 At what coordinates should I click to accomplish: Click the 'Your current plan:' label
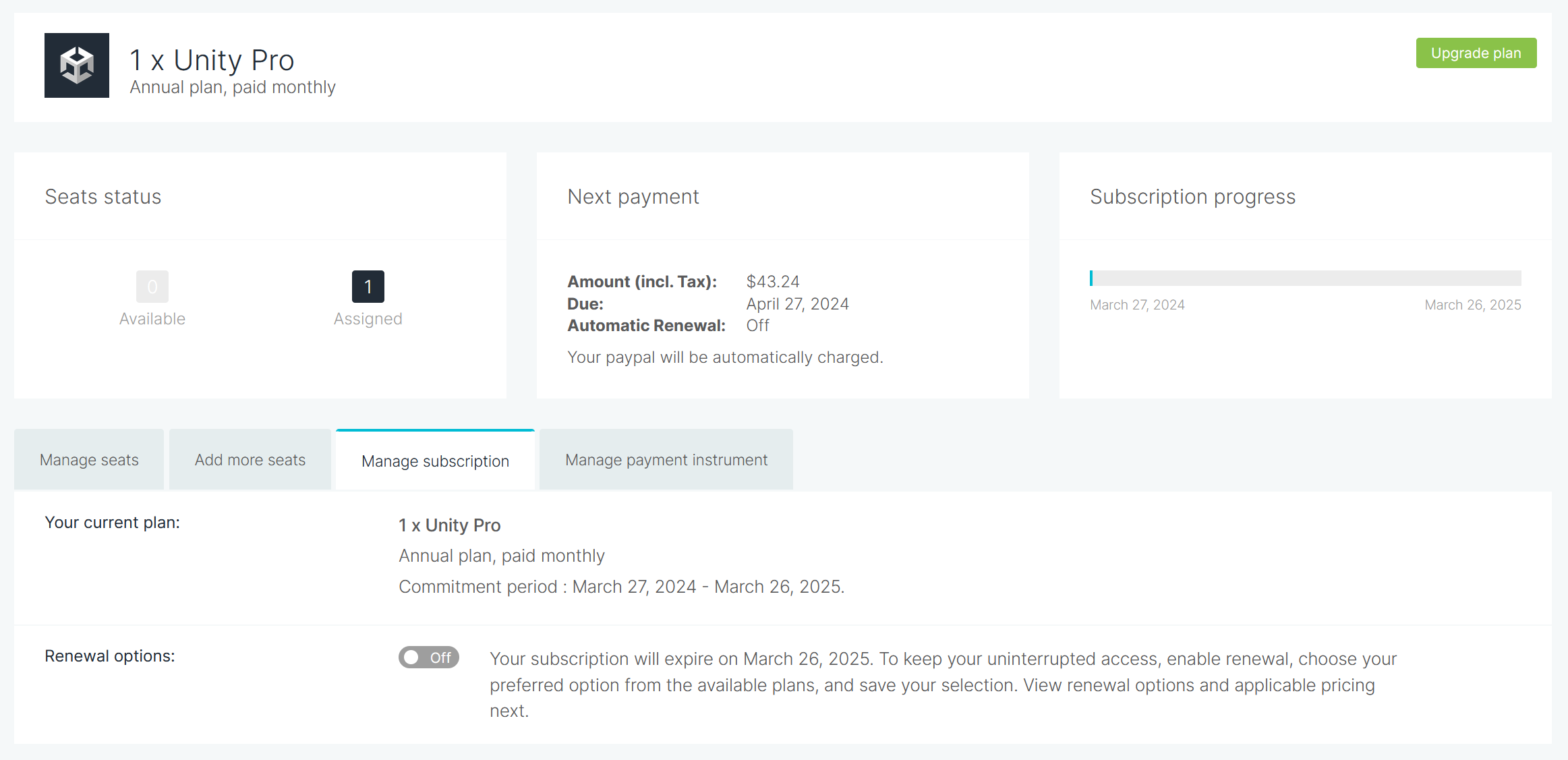112,523
